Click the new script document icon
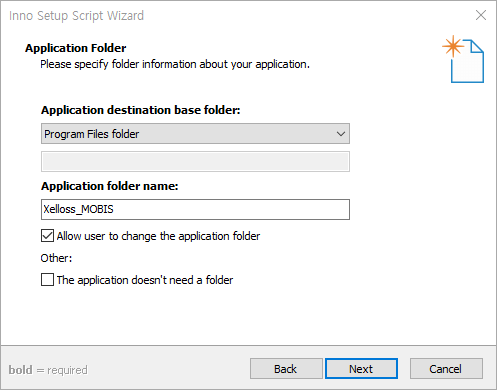 pyautogui.click(x=464, y=59)
